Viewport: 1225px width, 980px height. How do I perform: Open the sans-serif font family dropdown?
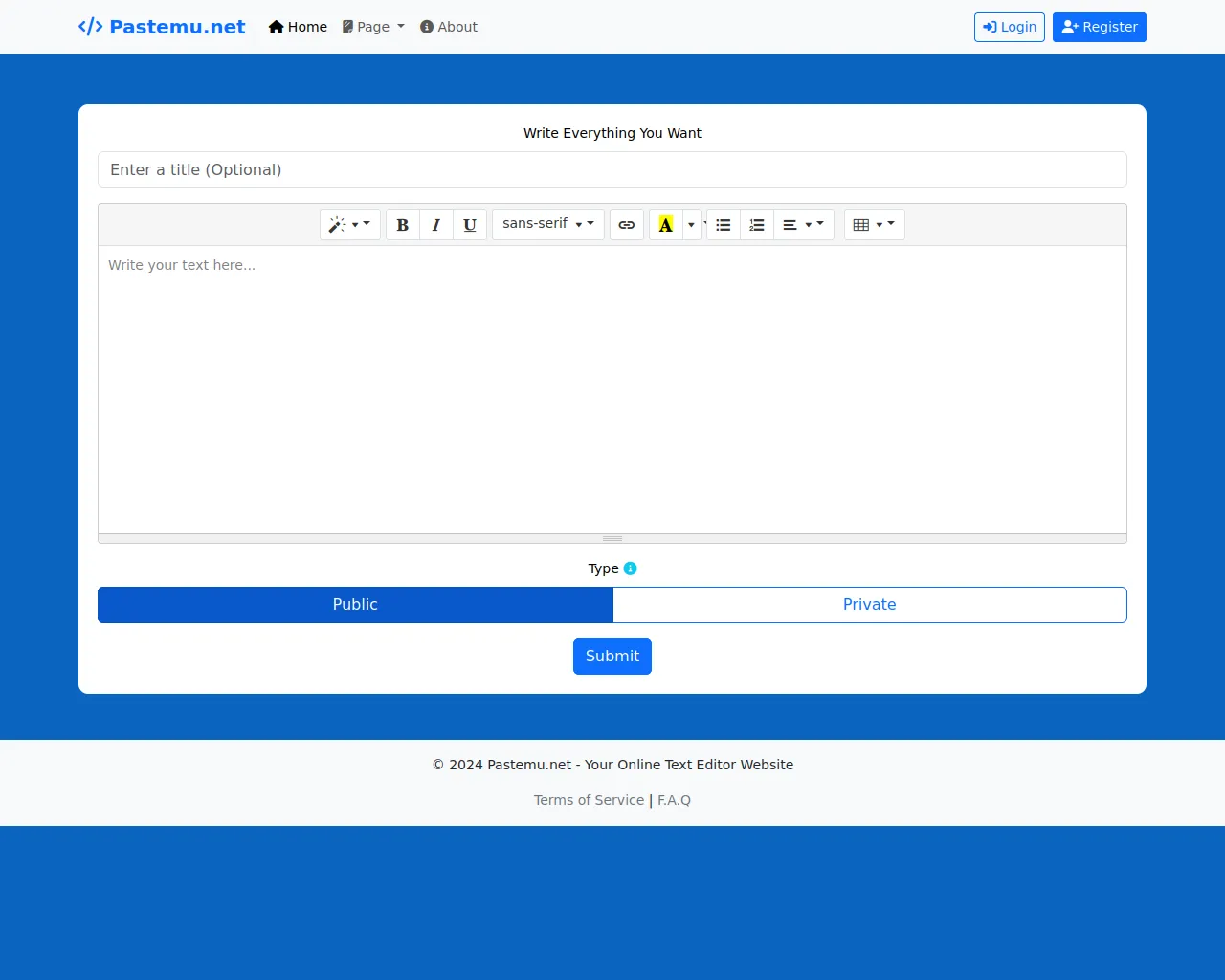point(547,225)
